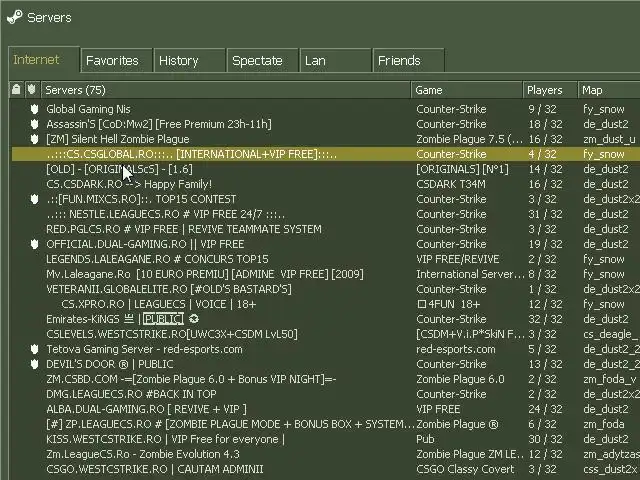Click the shield icon for Tetova Gaming Server
This screenshot has width=640, height=480.
click(x=34, y=349)
